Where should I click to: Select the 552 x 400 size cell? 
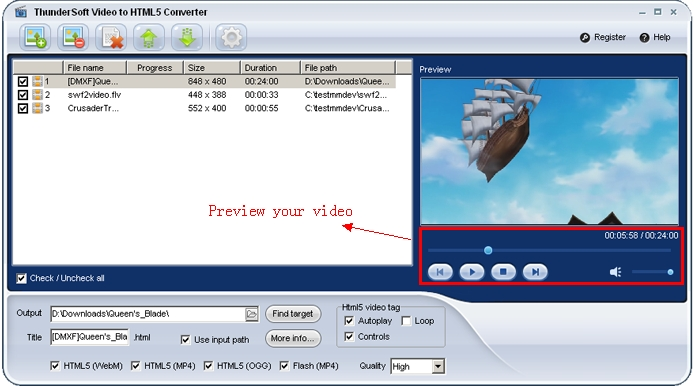(x=207, y=108)
